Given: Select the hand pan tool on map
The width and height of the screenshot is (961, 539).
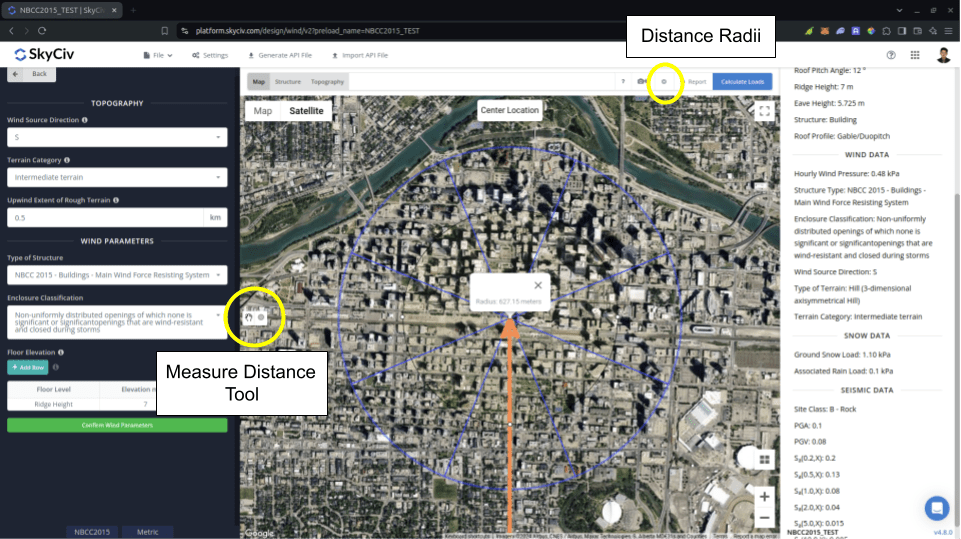Looking at the screenshot, I should (x=249, y=317).
